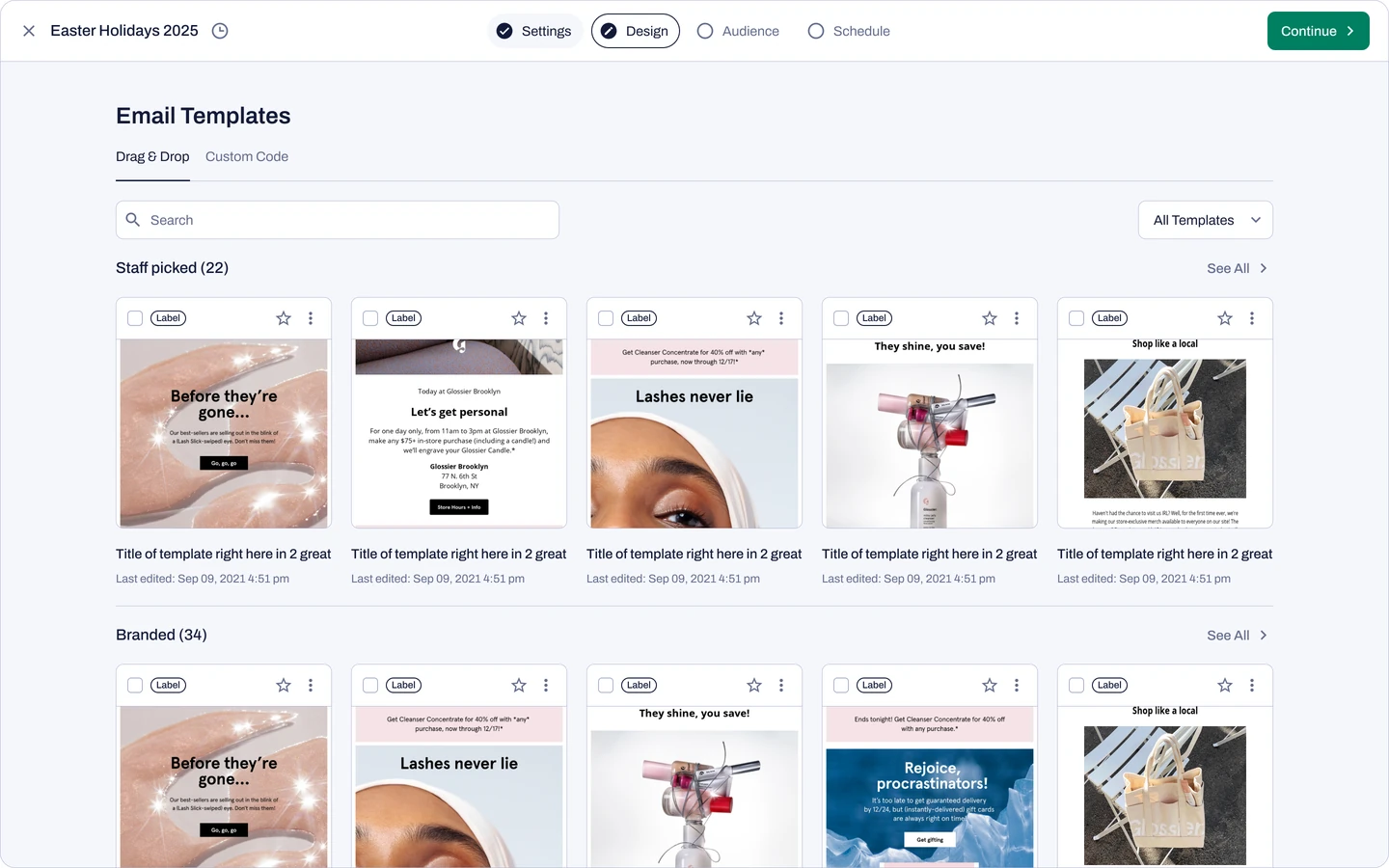Open the Branded 'Rejoice, procrastinators!' template preview

pyautogui.click(x=930, y=787)
